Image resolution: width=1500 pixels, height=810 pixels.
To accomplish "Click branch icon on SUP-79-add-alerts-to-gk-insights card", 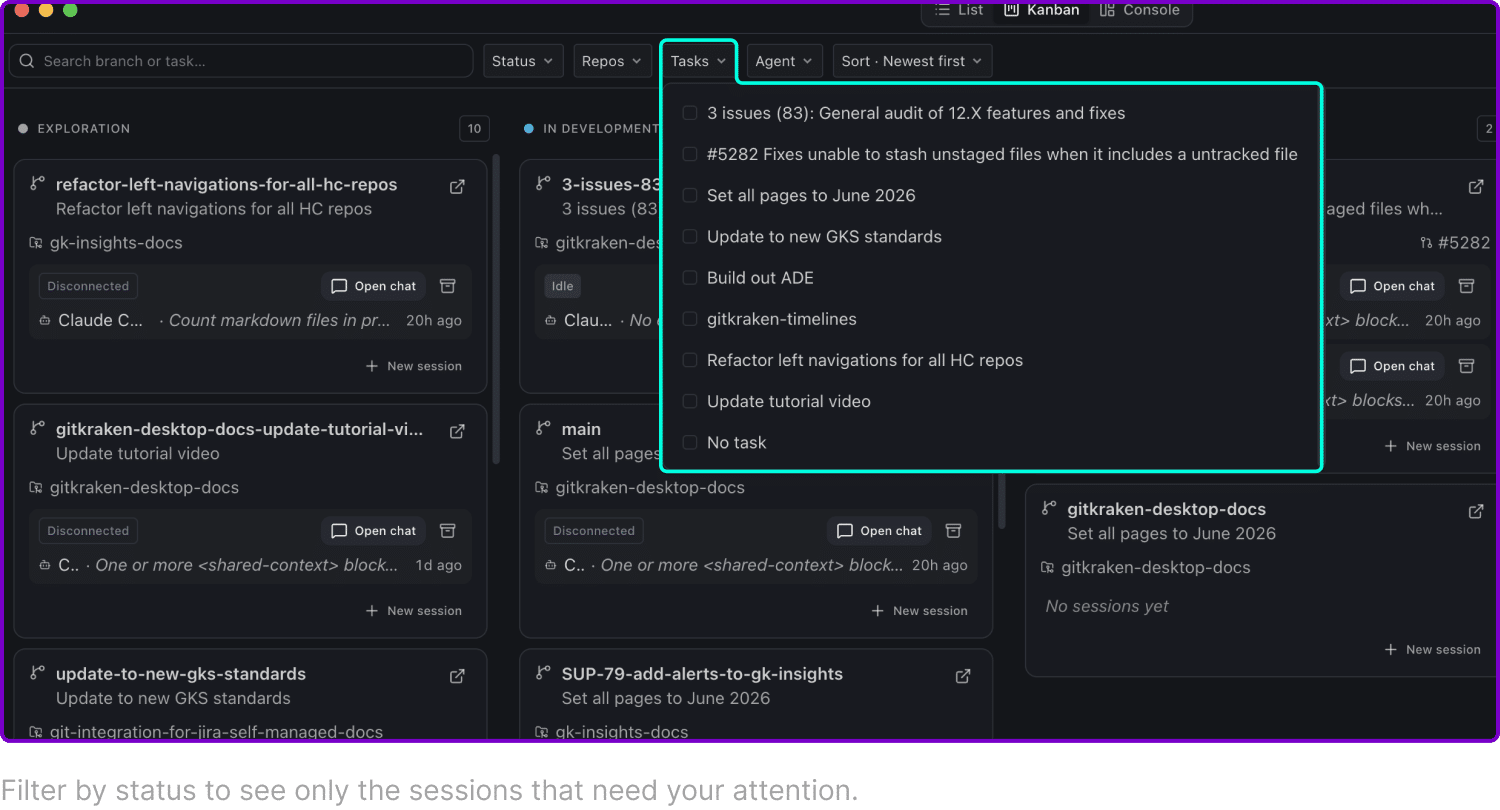I will 544,674.
